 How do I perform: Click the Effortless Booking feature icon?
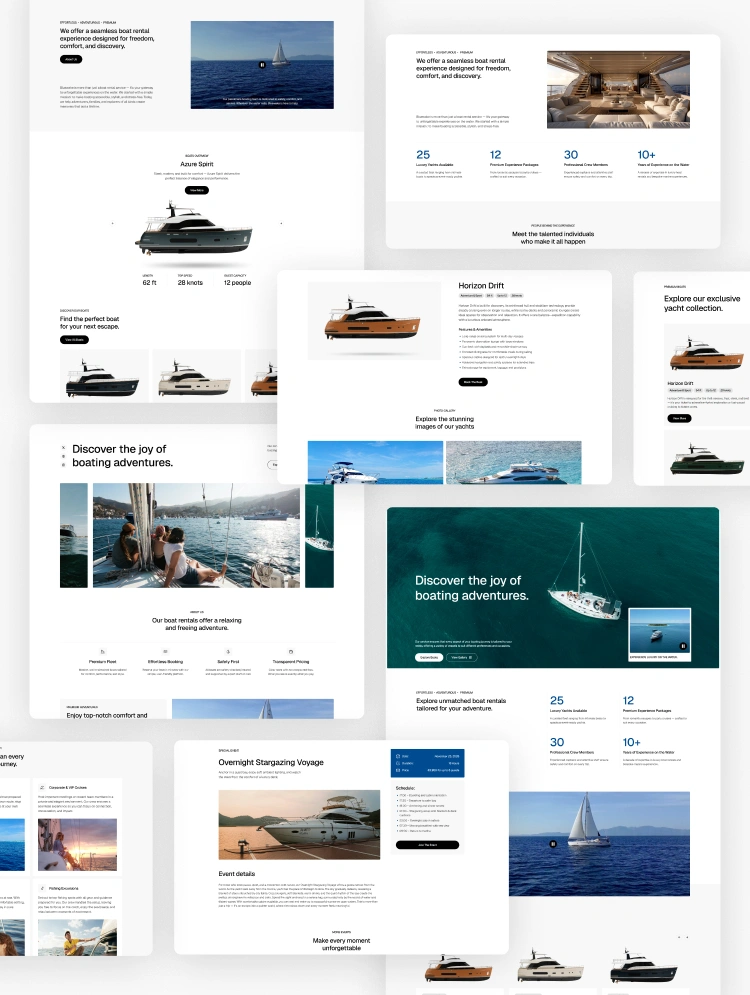pyautogui.click(x=165, y=650)
